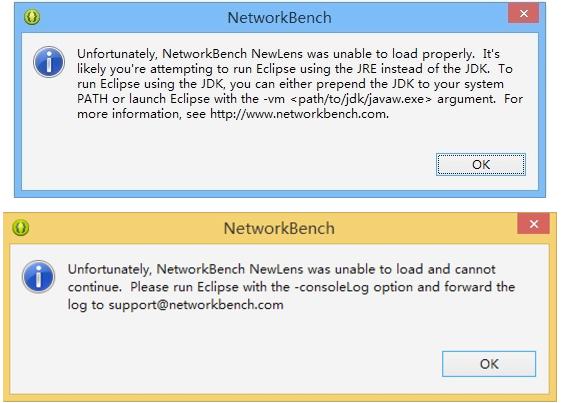Click the <path/to/jdk/javaw.exe> argument text

[361, 99]
